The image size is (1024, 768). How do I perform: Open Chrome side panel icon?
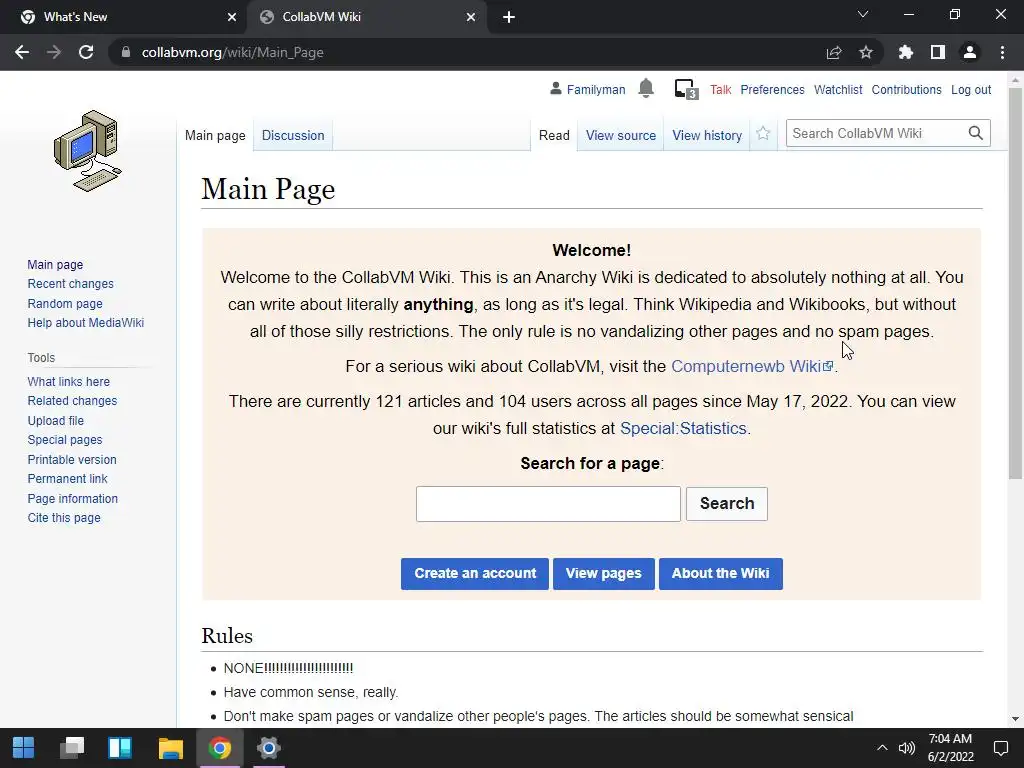938,52
